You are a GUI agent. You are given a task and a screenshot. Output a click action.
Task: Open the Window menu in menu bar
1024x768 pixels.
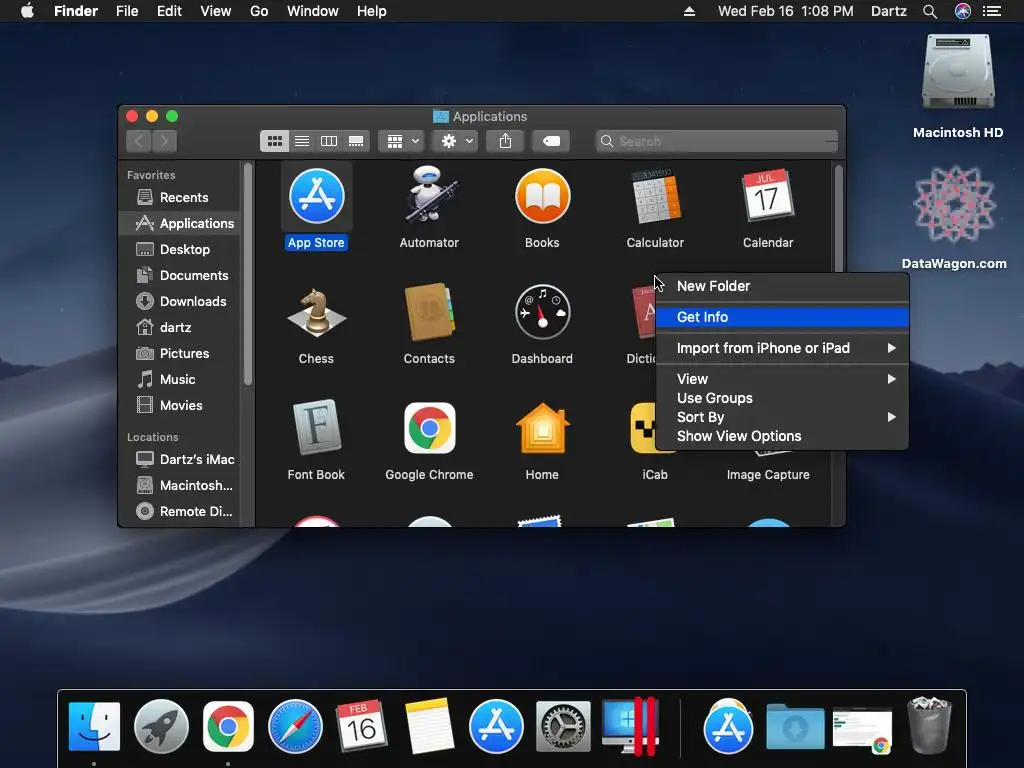313,11
